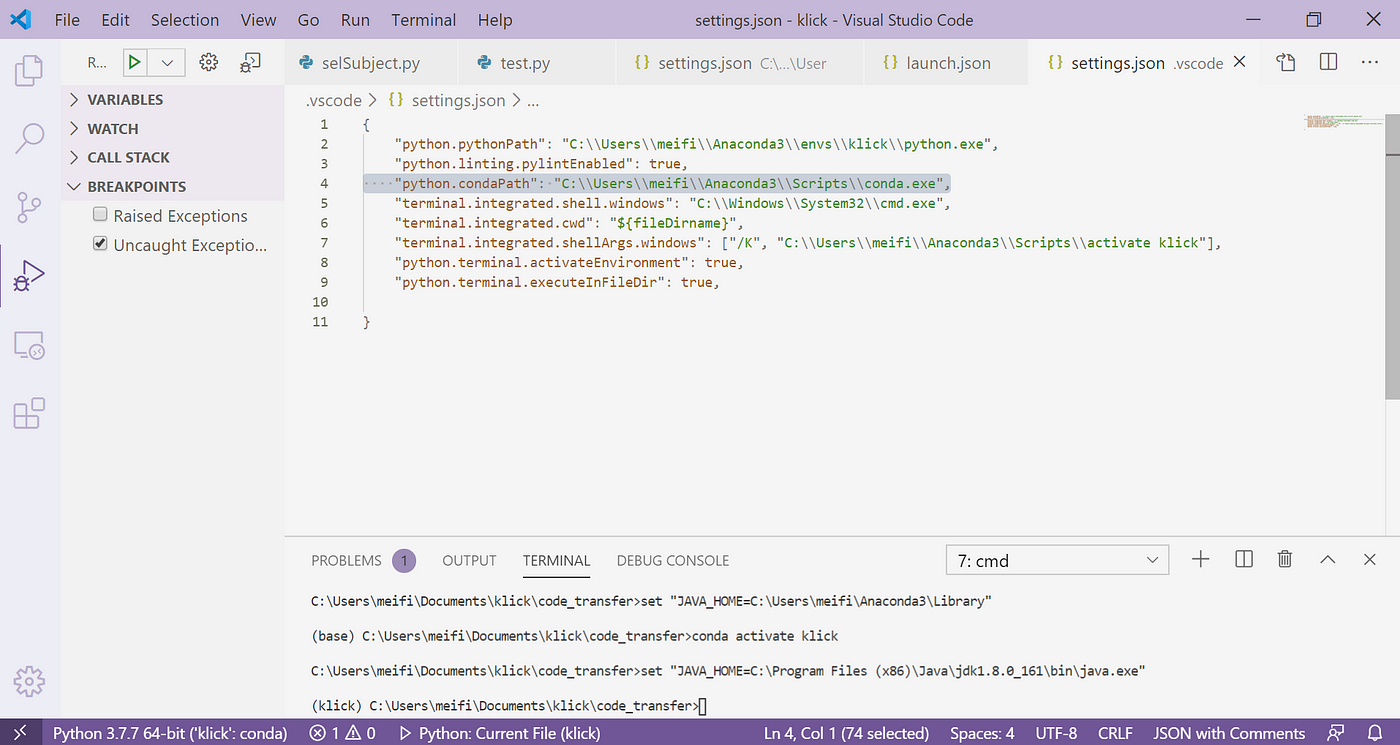This screenshot has width=1400, height=745.
Task: Close the .vscode settings.json tab
Action: (1240, 62)
